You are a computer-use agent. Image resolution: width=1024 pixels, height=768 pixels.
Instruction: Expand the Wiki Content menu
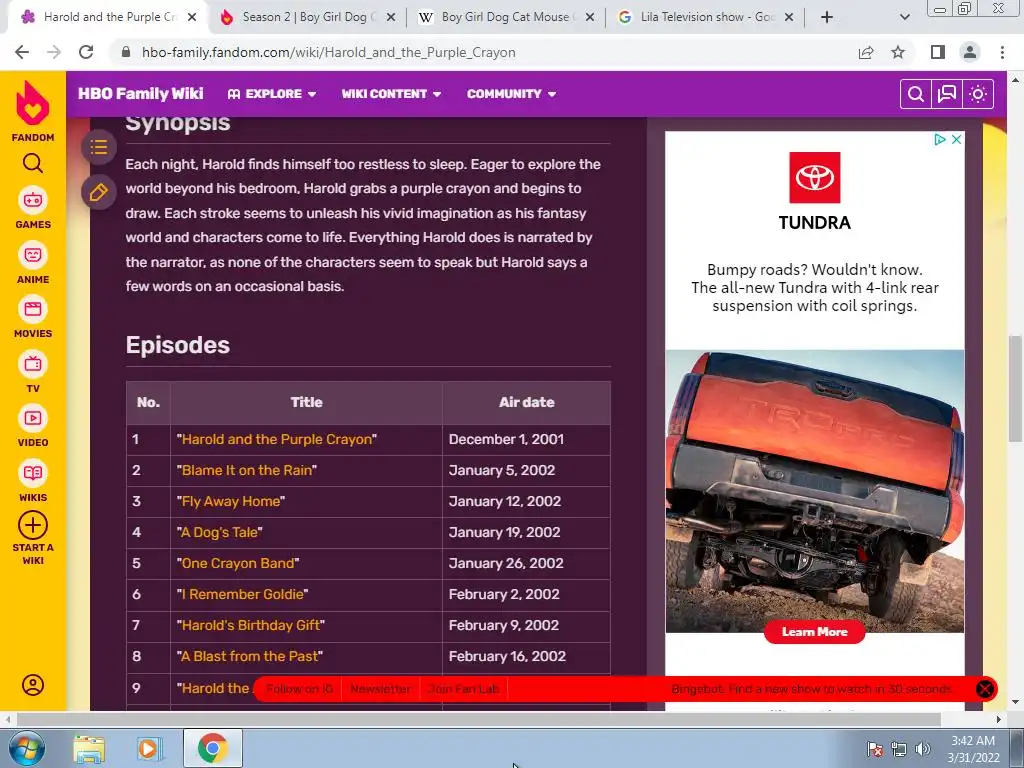tap(391, 94)
